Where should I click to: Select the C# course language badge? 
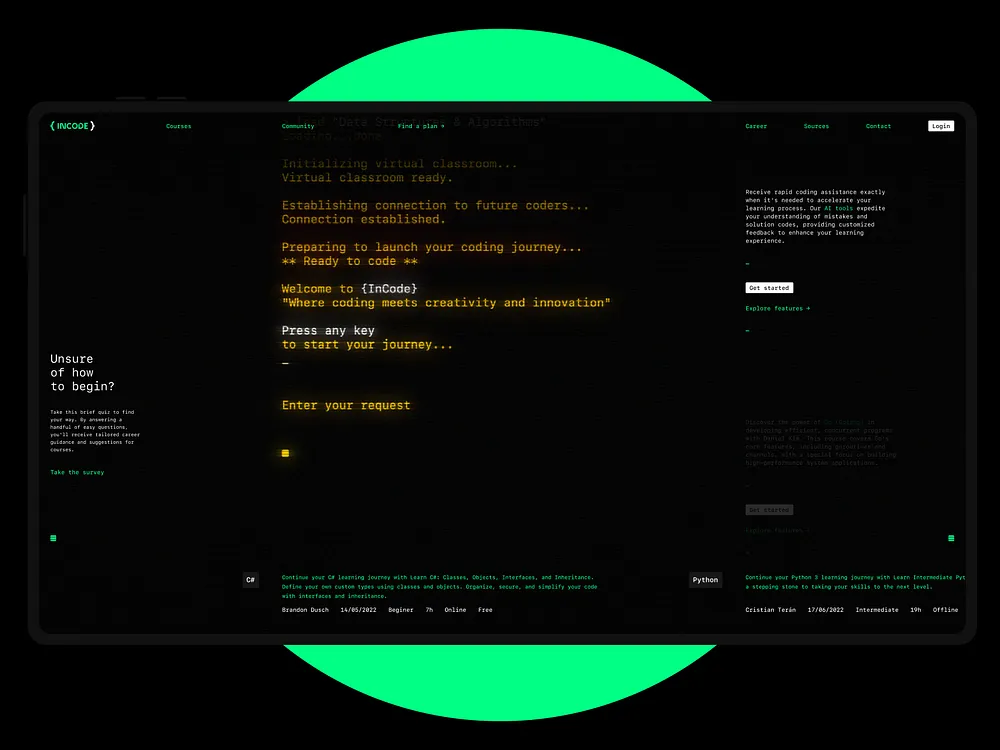(251, 579)
